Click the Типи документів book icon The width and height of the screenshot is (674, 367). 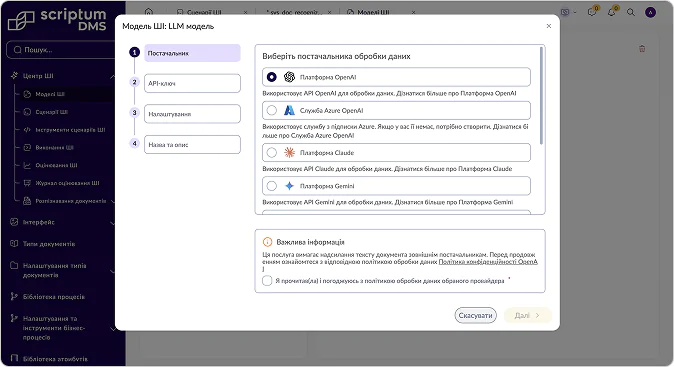(14, 244)
